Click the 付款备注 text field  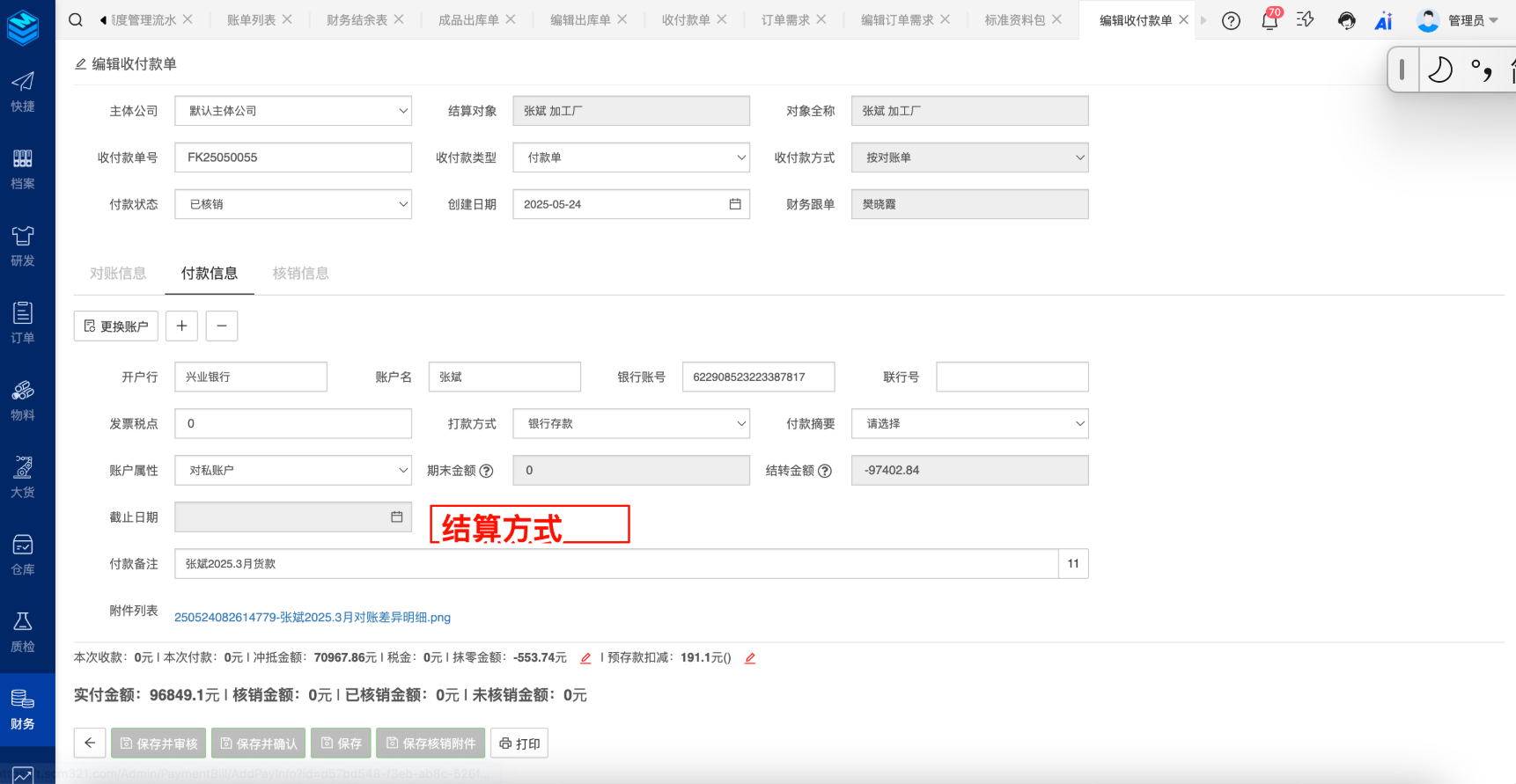coord(616,563)
